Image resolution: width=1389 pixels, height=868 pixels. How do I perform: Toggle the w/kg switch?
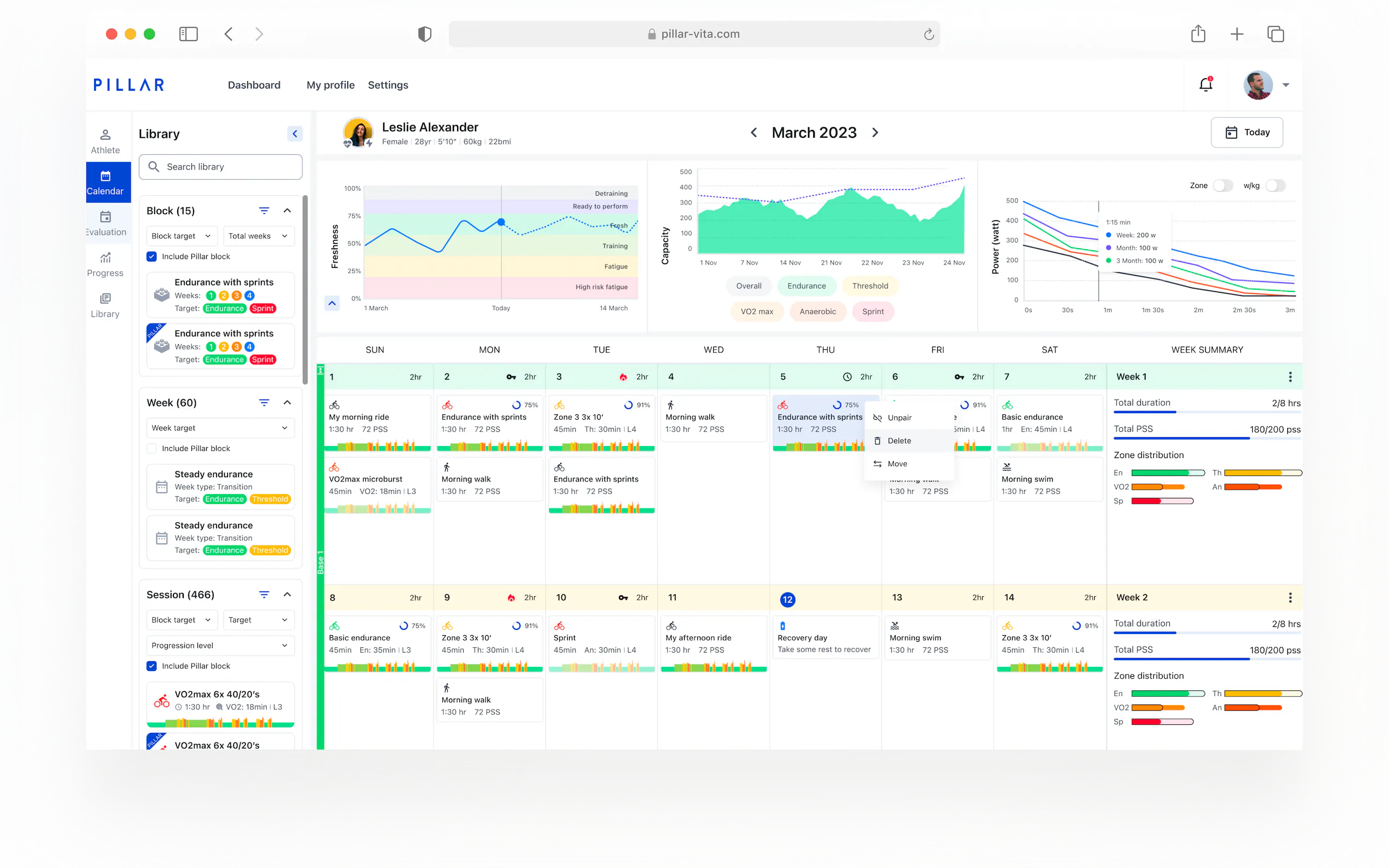[x=1275, y=185]
